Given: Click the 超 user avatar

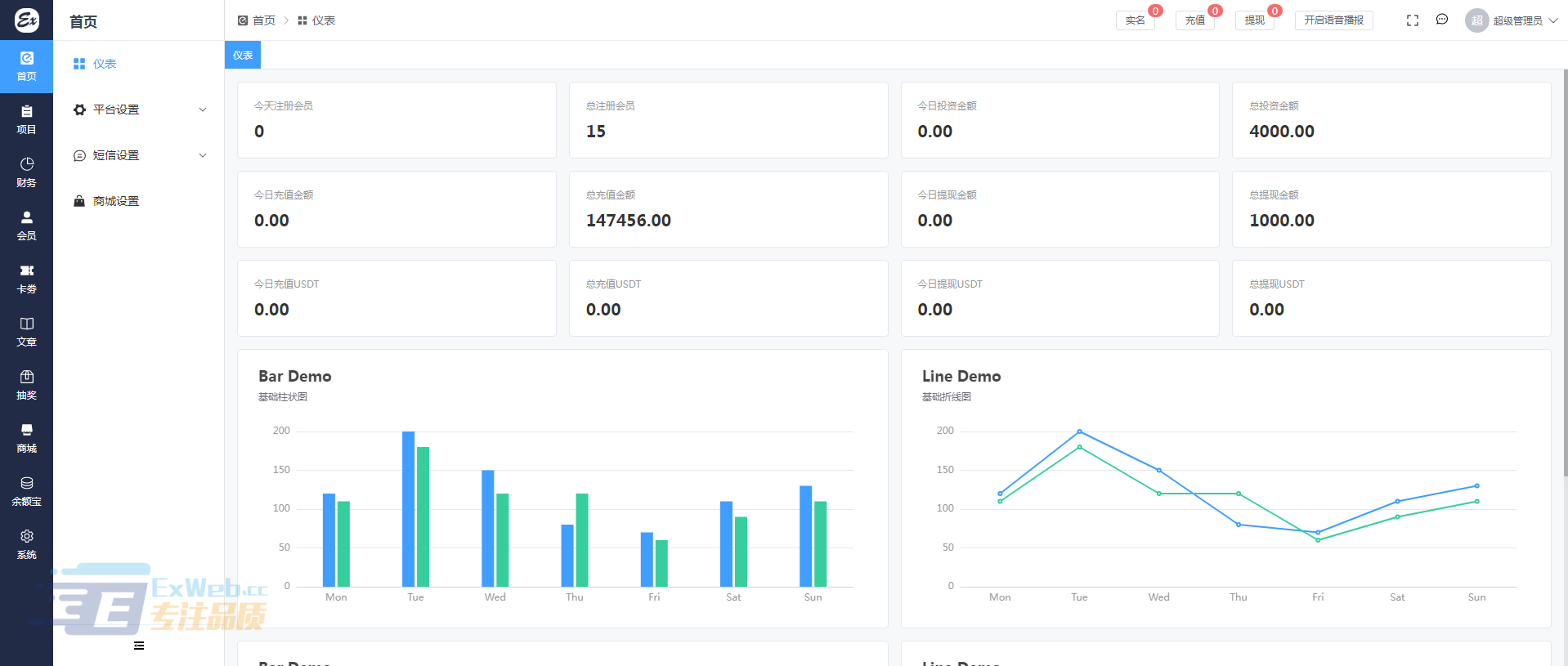Looking at the screenshot, I should pos(1476,20).
